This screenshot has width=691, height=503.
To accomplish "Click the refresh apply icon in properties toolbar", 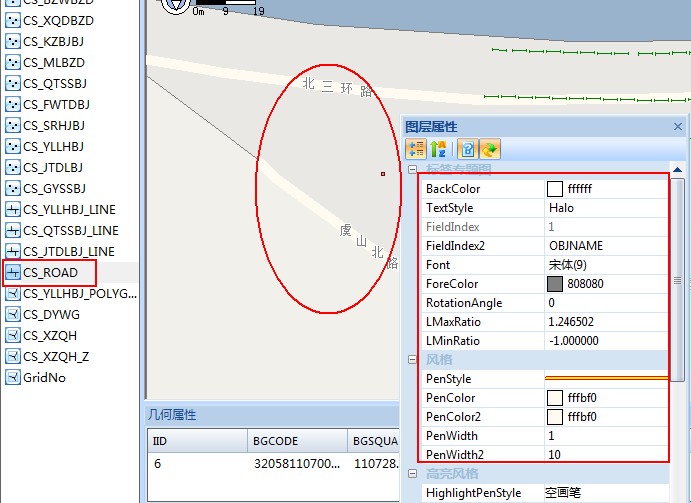I will coord(490,149).
